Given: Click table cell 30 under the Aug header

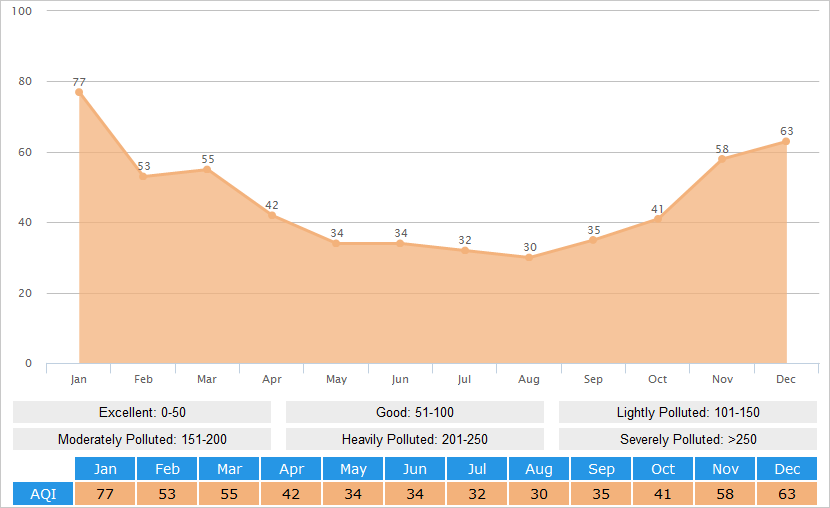Looking at the screenshot, I should click(x=538, y=494).
